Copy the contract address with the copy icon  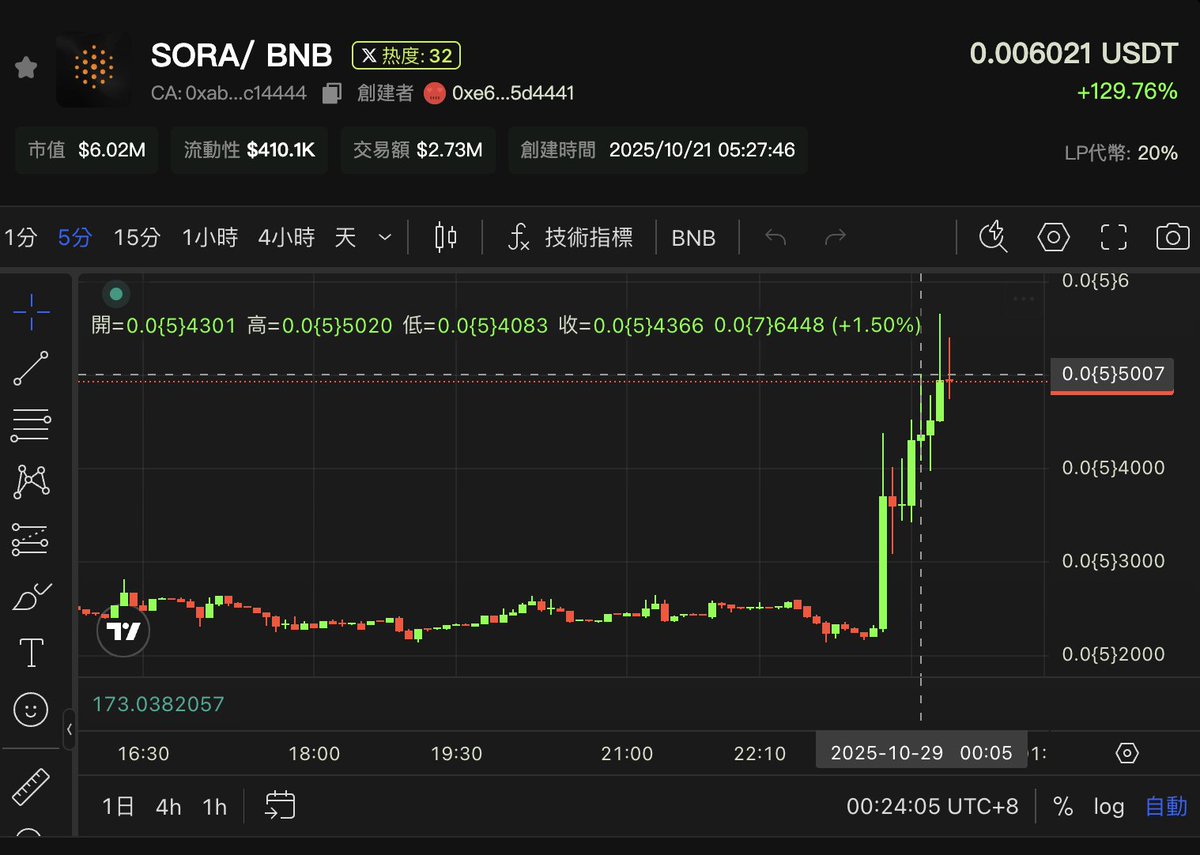(x=331, y=94)
